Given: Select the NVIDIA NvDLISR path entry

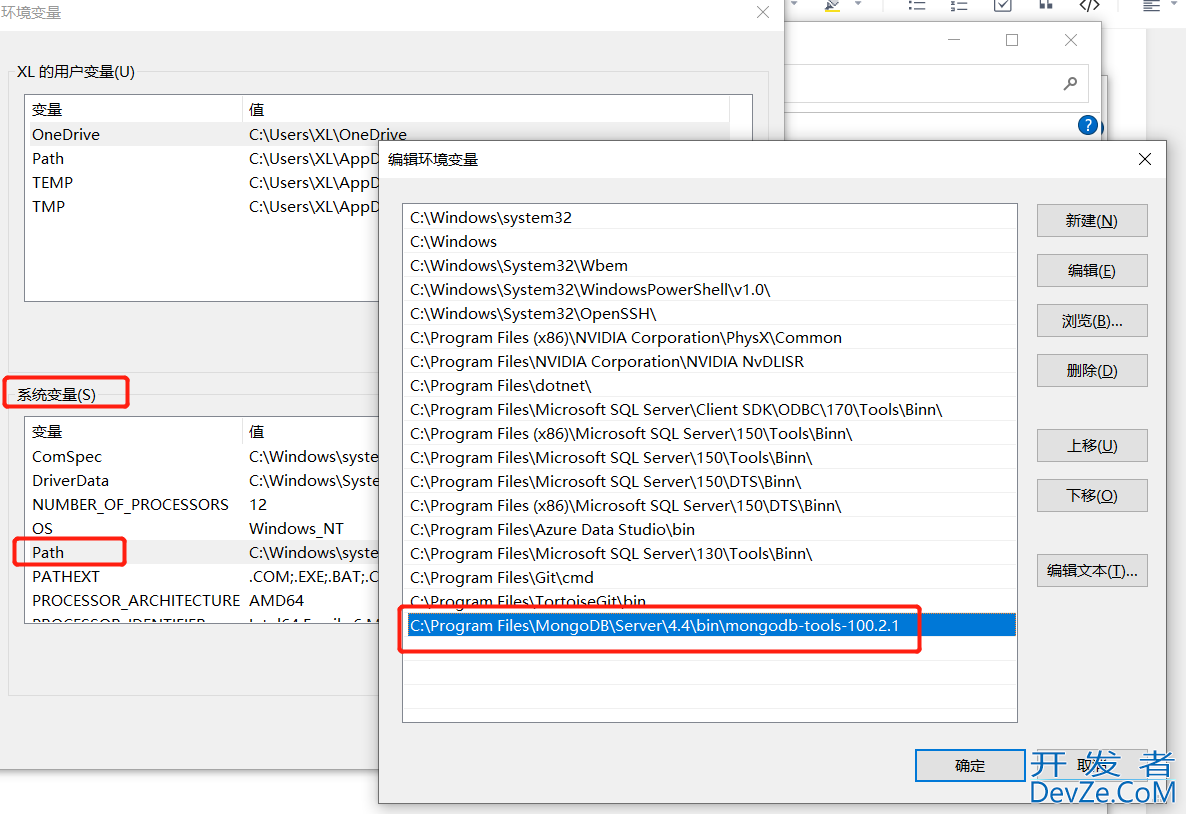Looking at the screenshot, I should (709, 362).
